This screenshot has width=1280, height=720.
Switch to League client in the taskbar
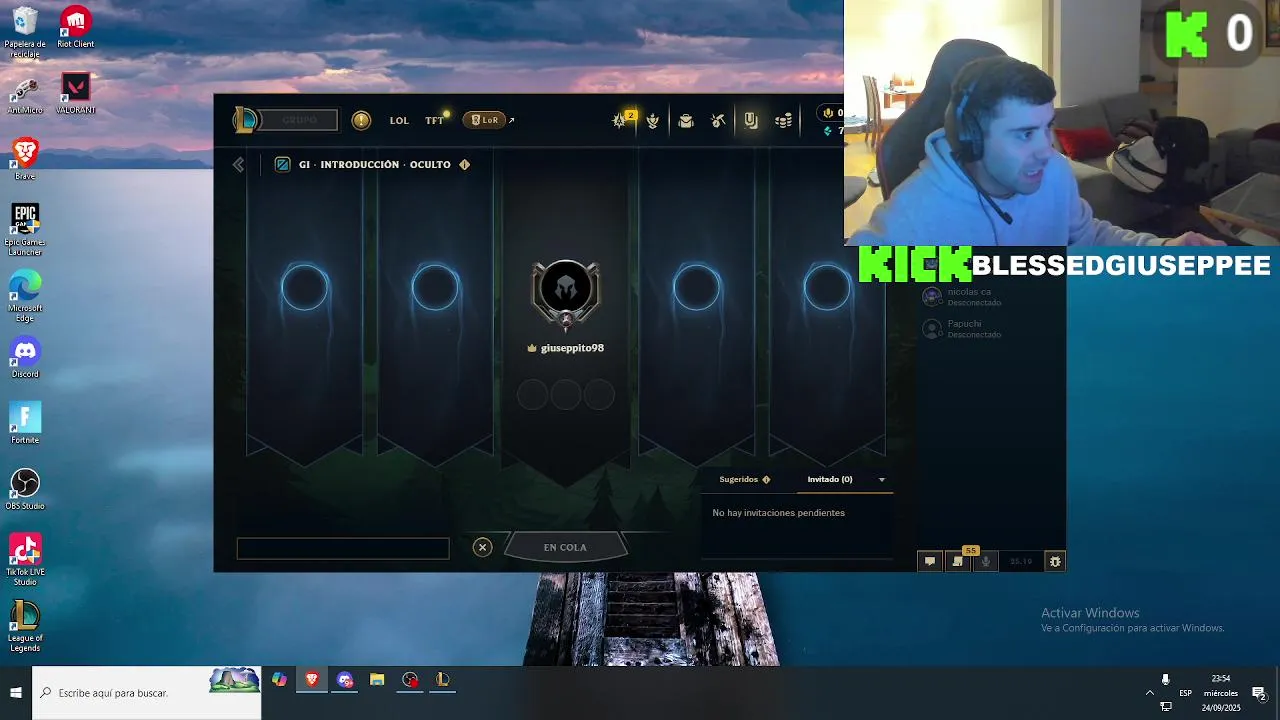(x=442, y=680)
